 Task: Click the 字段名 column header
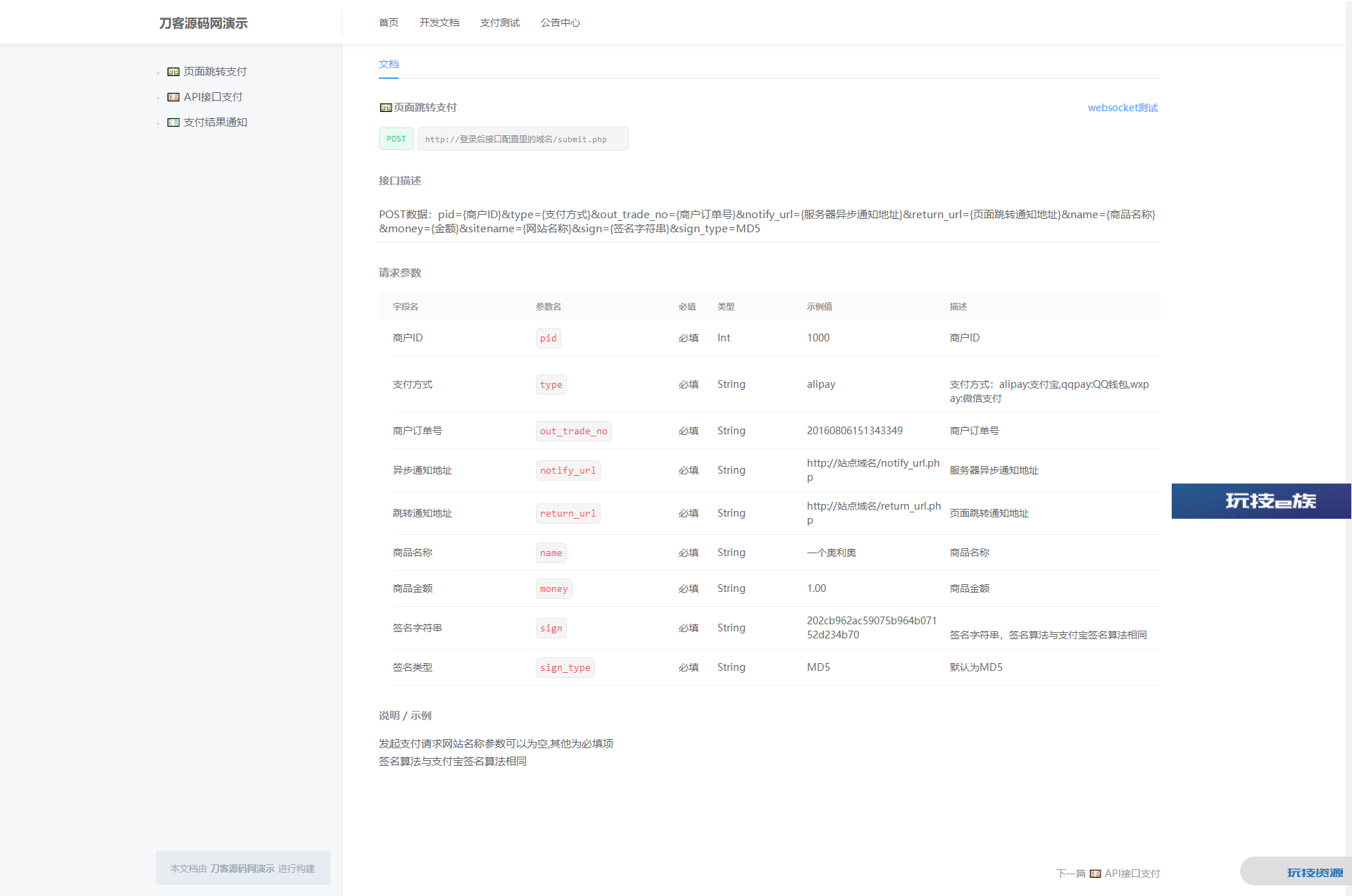pyautogui.click(x=406, y=307)
